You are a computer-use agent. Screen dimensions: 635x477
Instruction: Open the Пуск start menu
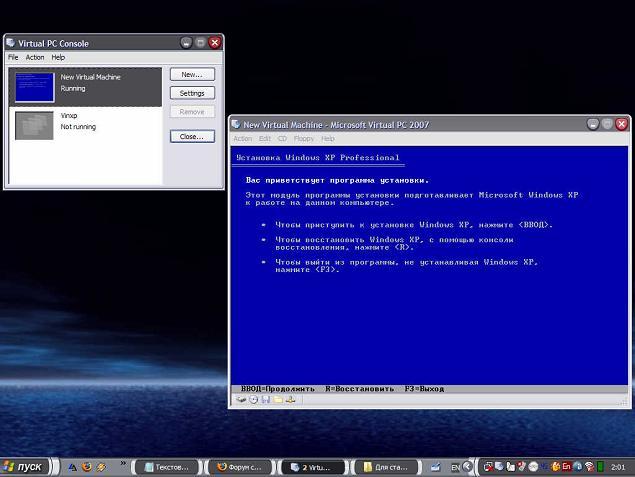(24, 467)
